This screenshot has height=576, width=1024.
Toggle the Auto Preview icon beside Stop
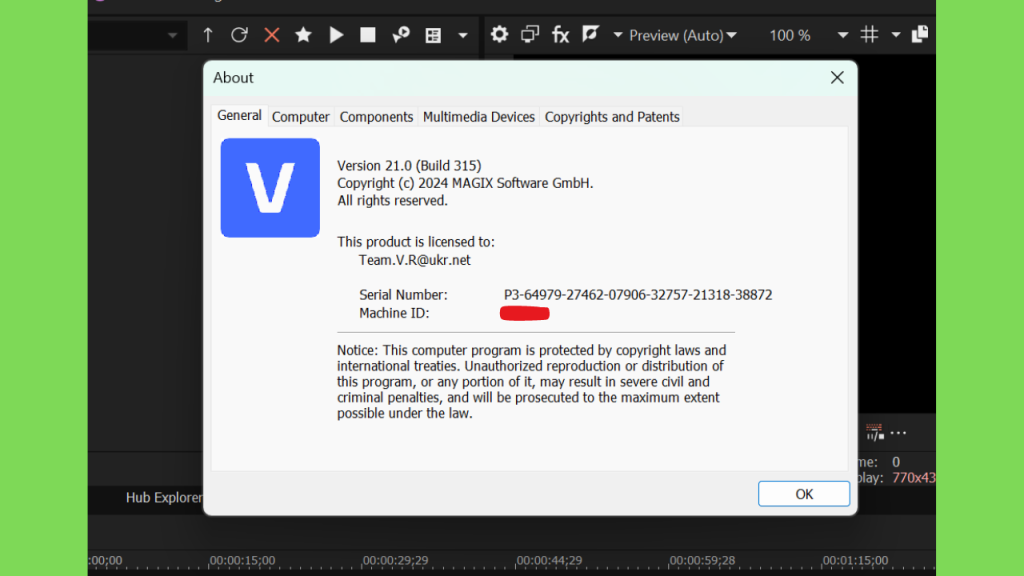(400, 35)
